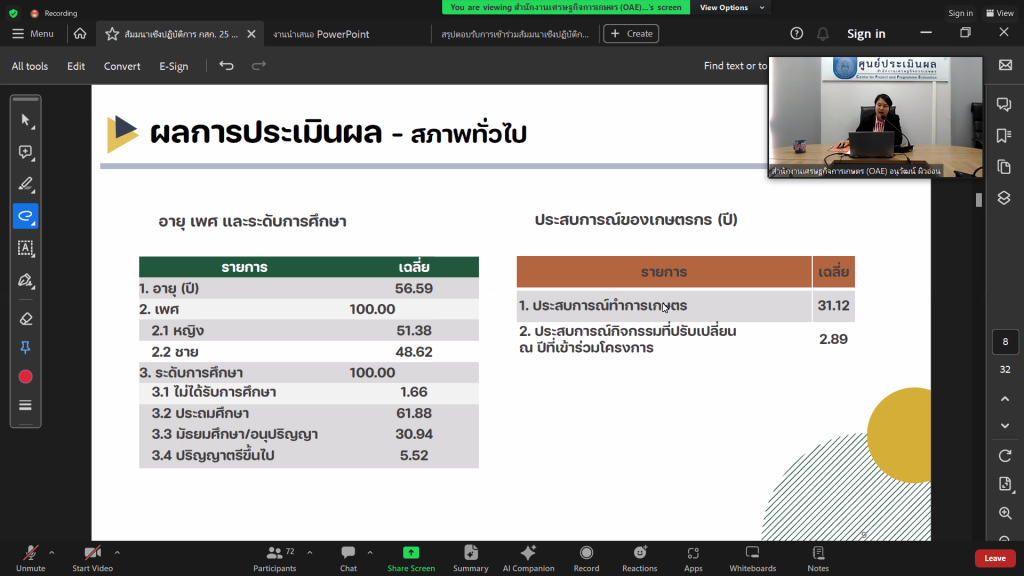Click Zoom's small Sign in link beside View
1024x576 pixels.
click(x=960, y=13)
